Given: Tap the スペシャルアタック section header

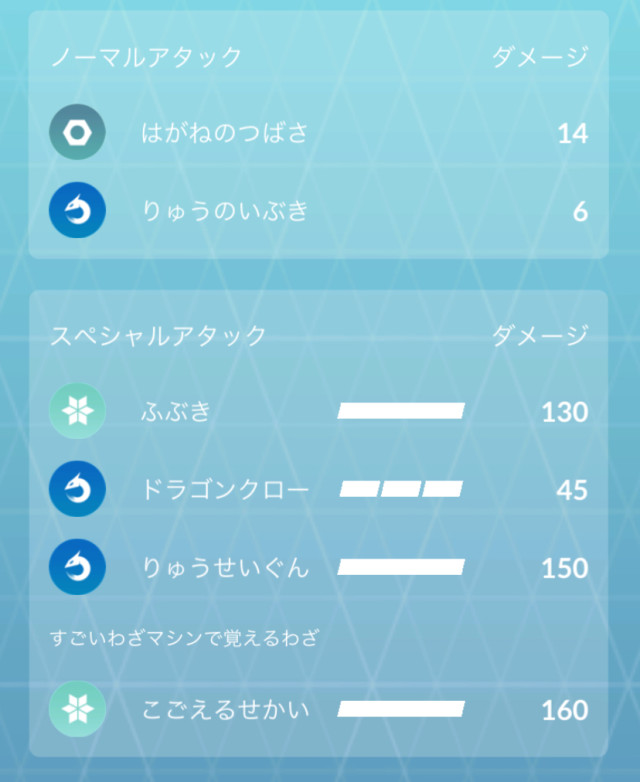Looking at the screenshot, I should (158, 335).
